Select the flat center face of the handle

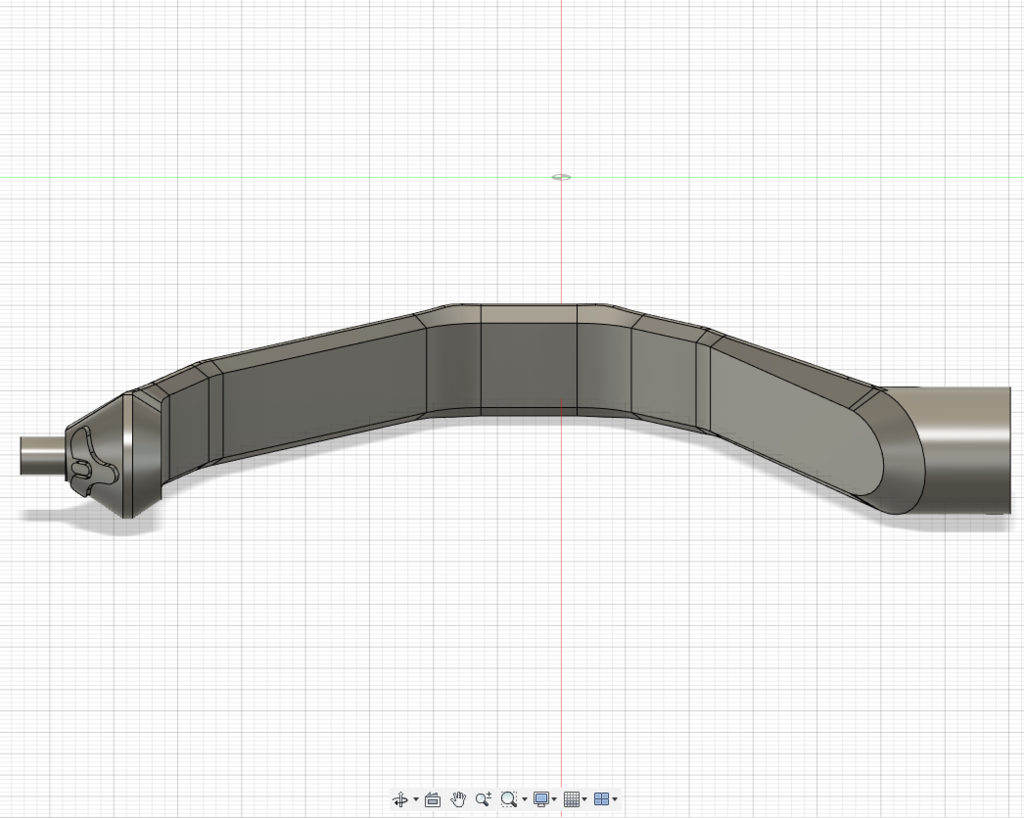click(x=528, y=365)
